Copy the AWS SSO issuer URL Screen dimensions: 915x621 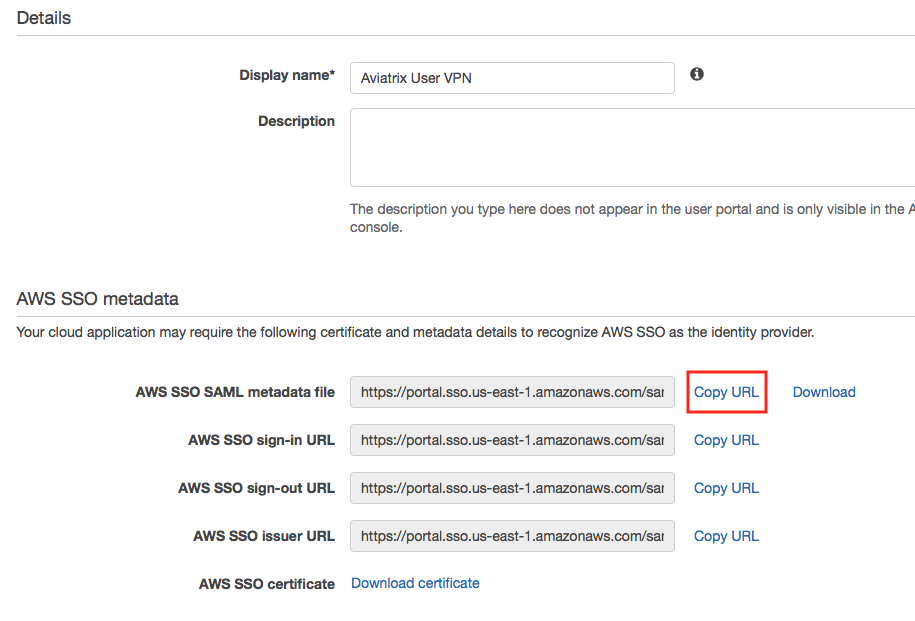tap(726, 535)
